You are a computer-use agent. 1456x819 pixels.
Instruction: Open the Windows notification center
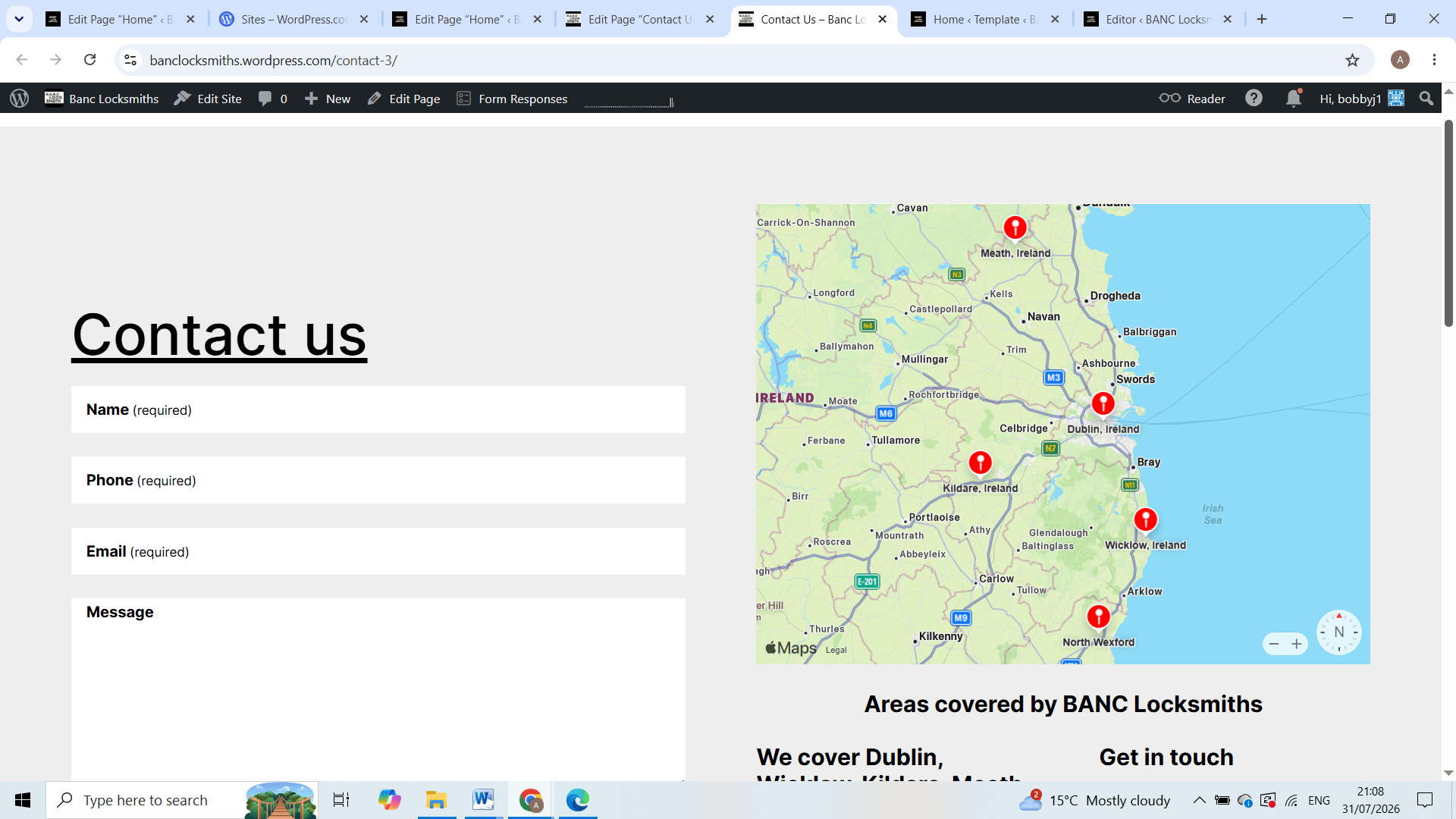pyautogui.click(x=1425, y=800)
